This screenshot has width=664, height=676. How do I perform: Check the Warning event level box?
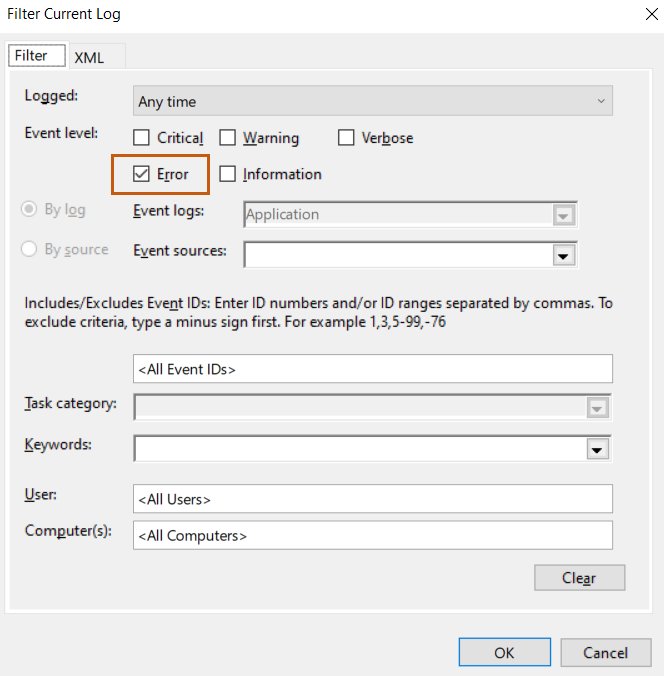[228, 139]
